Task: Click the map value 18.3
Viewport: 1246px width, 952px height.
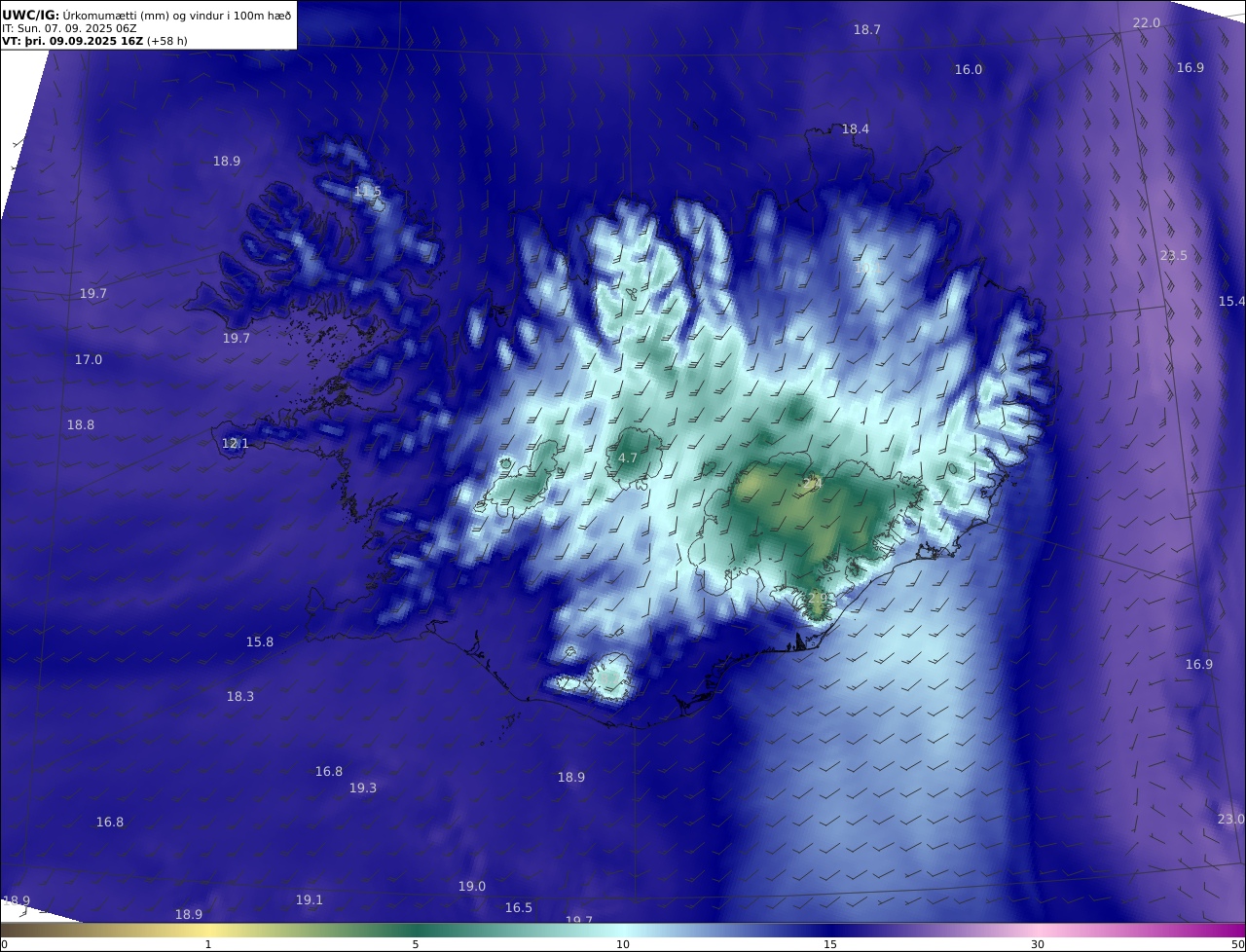Action: pos(240,697)
